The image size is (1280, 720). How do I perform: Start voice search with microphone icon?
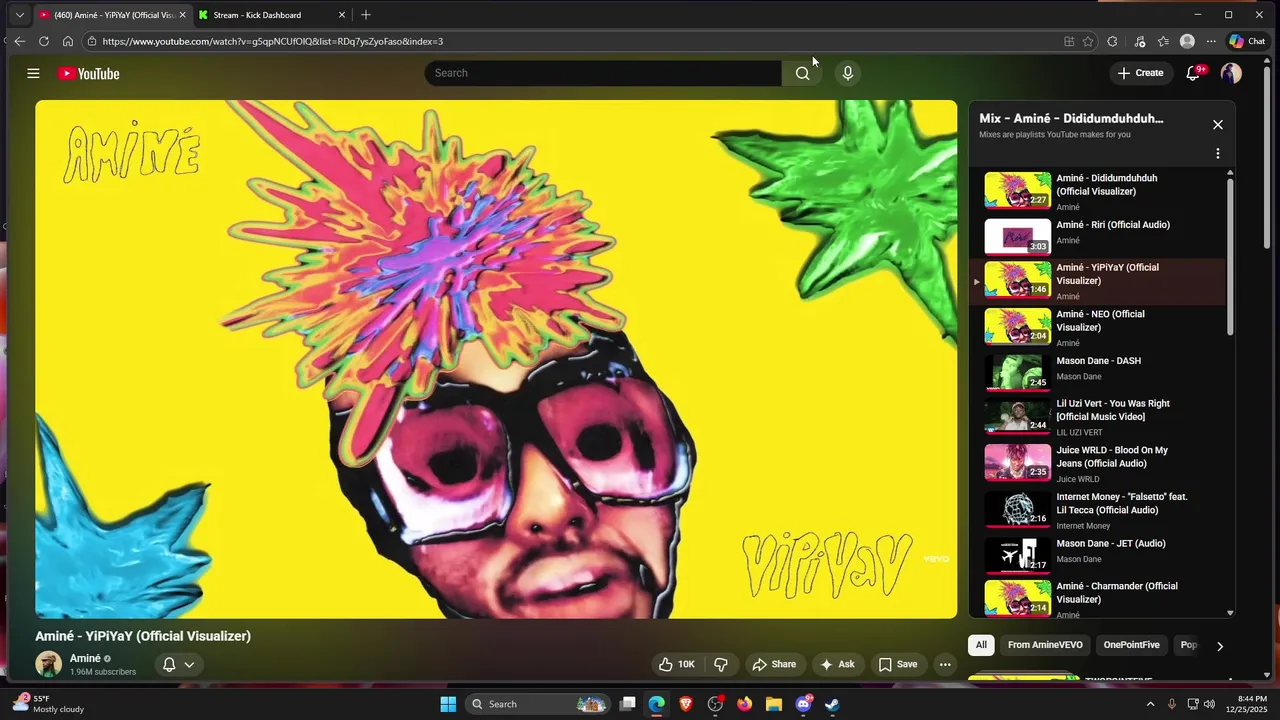click(847, 73)
